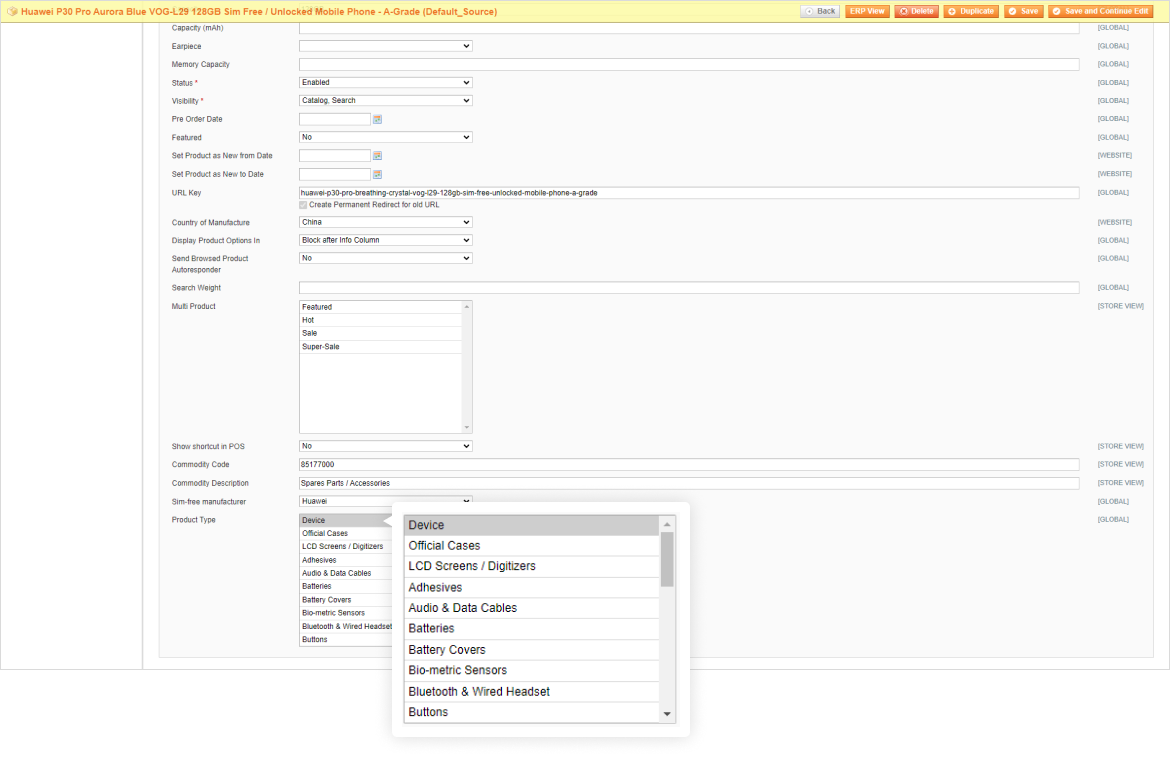Click into the Commodity Code field
The height and width of the screenshot is (757, 1170).
tap(688, 465)
